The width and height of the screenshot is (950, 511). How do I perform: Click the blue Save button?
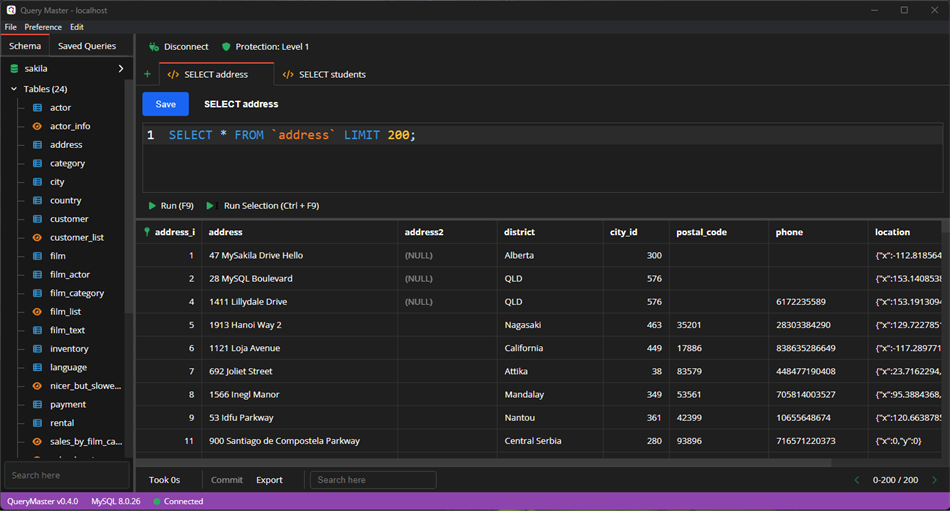click(165, 104)
